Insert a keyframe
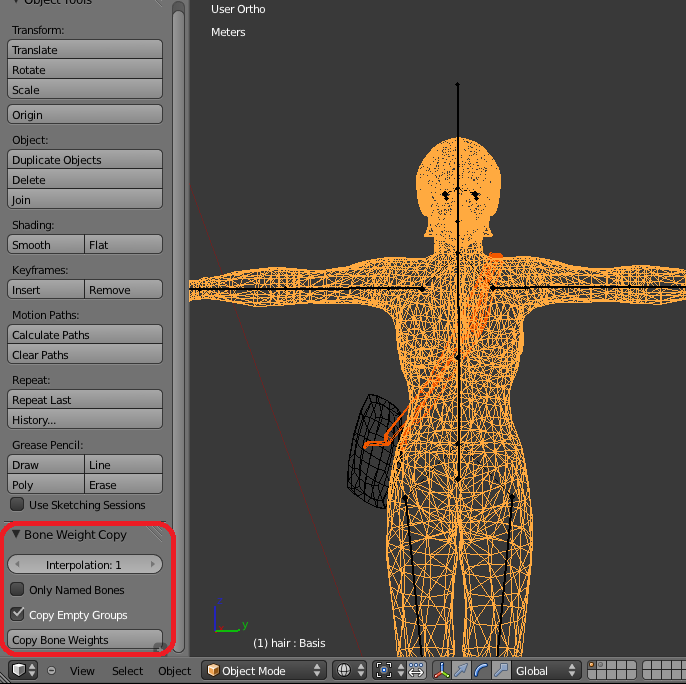Screen dimensions: 686x684 (46, 289)
